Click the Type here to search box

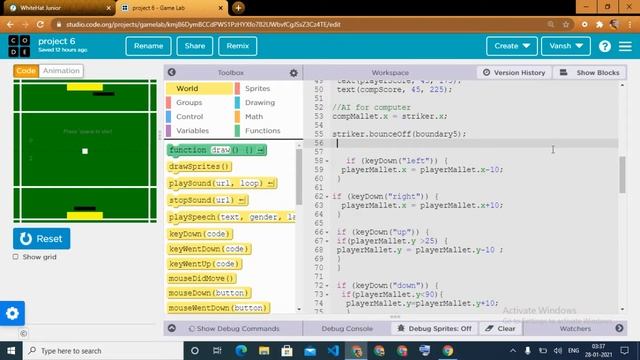103,351
